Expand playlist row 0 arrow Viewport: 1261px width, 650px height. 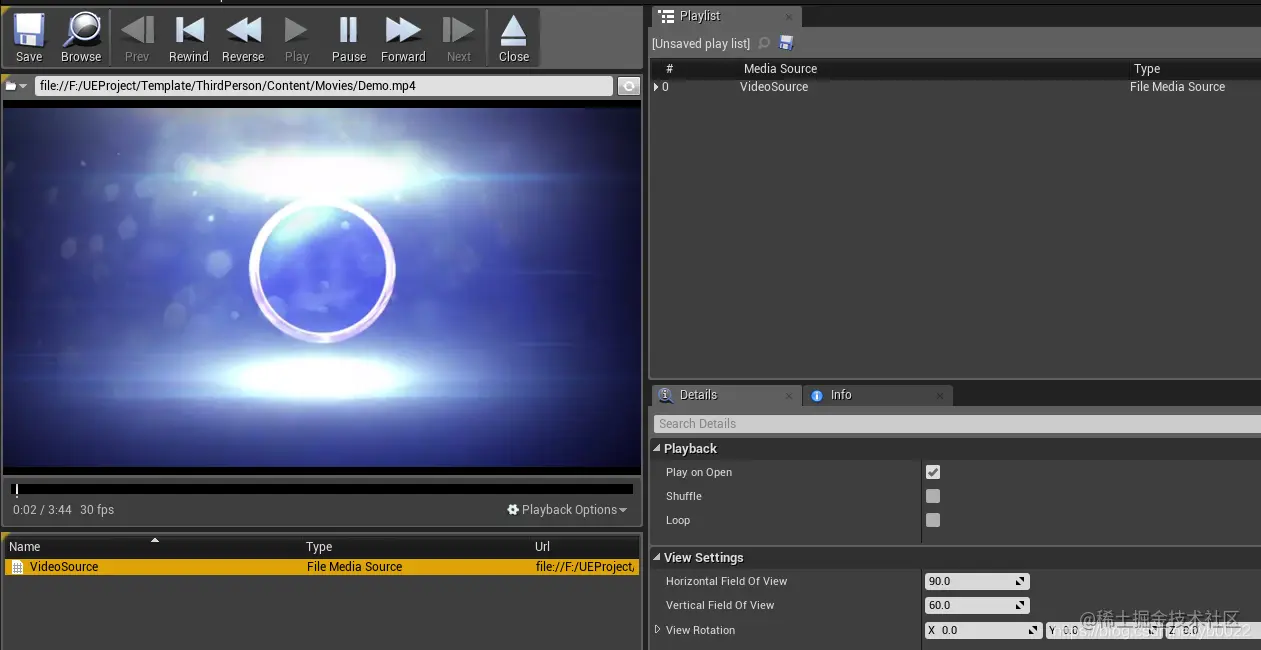656,87
